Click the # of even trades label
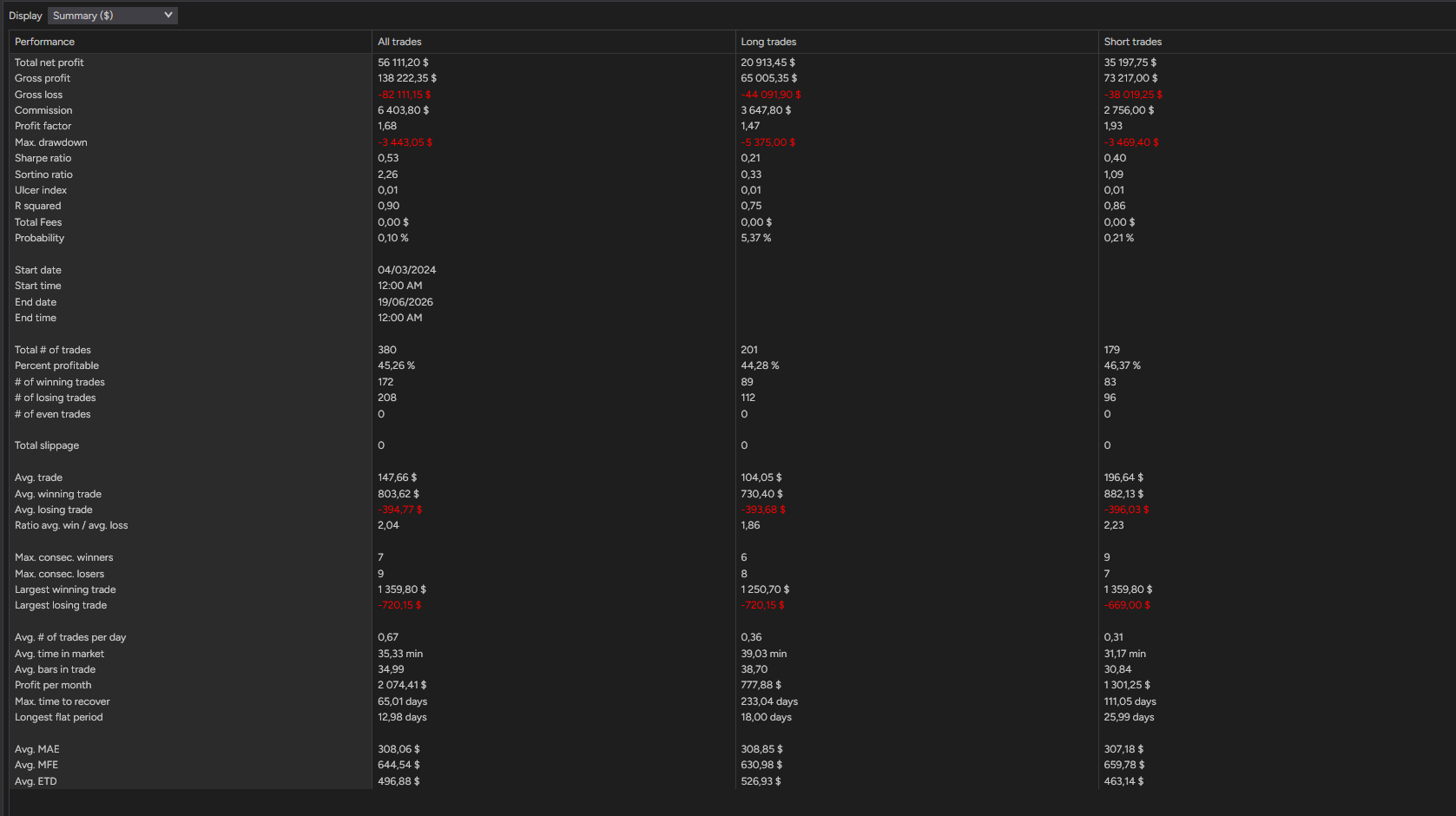The image size is (1456, 816). pos(53,414)
